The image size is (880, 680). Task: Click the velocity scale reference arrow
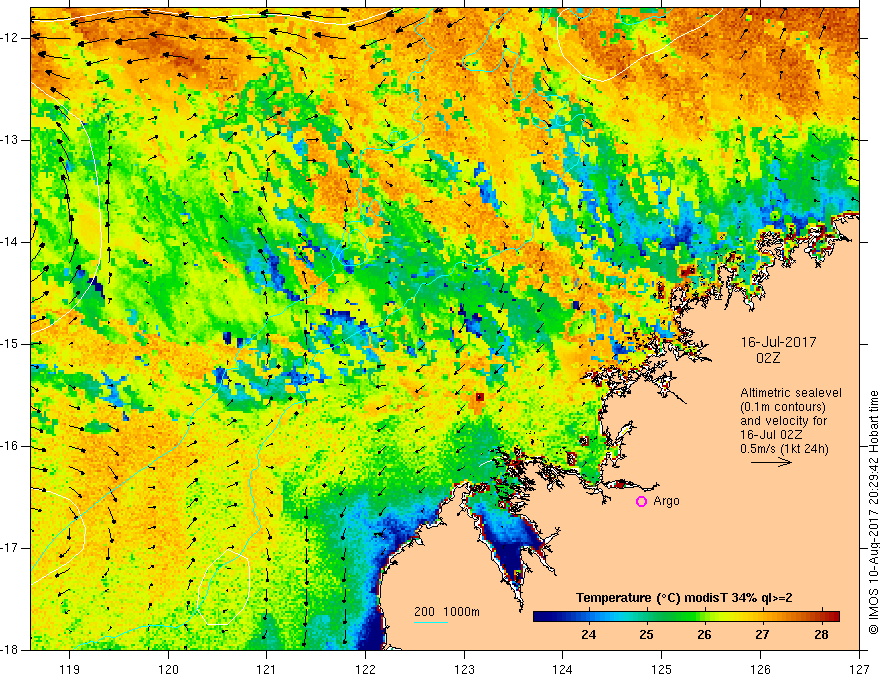tap(771, 462)
